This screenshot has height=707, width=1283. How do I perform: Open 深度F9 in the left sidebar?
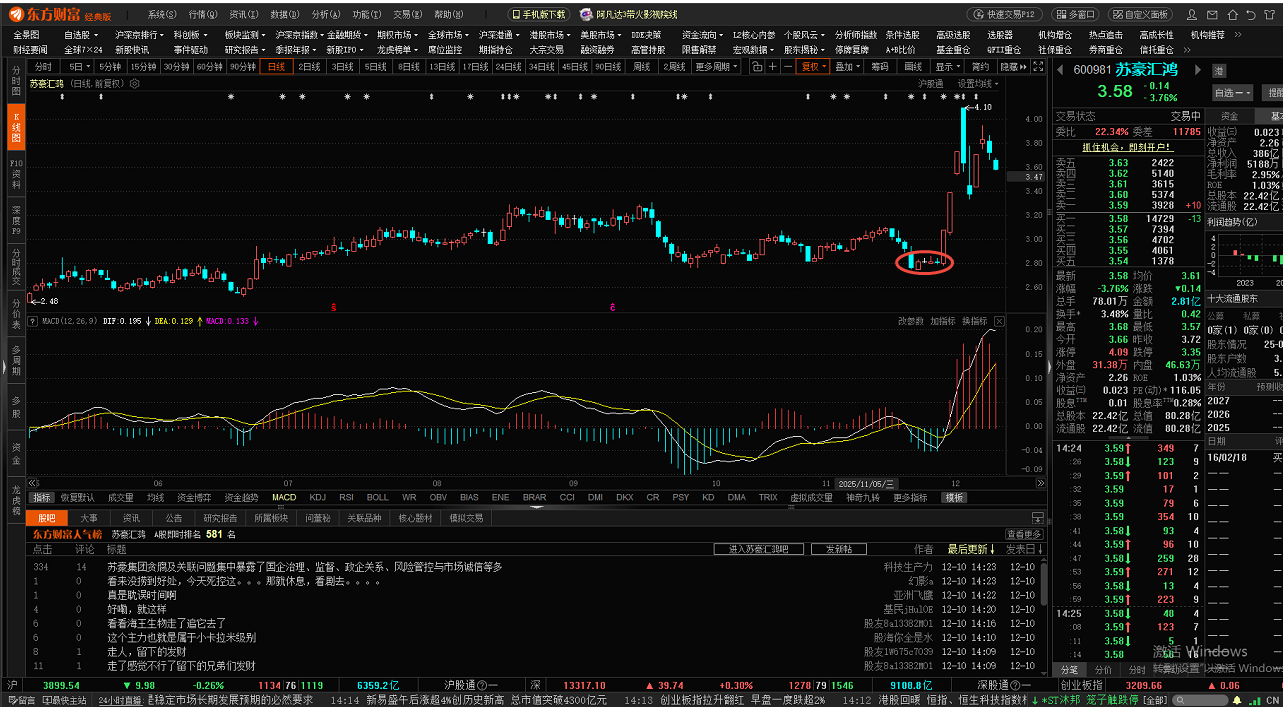[16, 219]
